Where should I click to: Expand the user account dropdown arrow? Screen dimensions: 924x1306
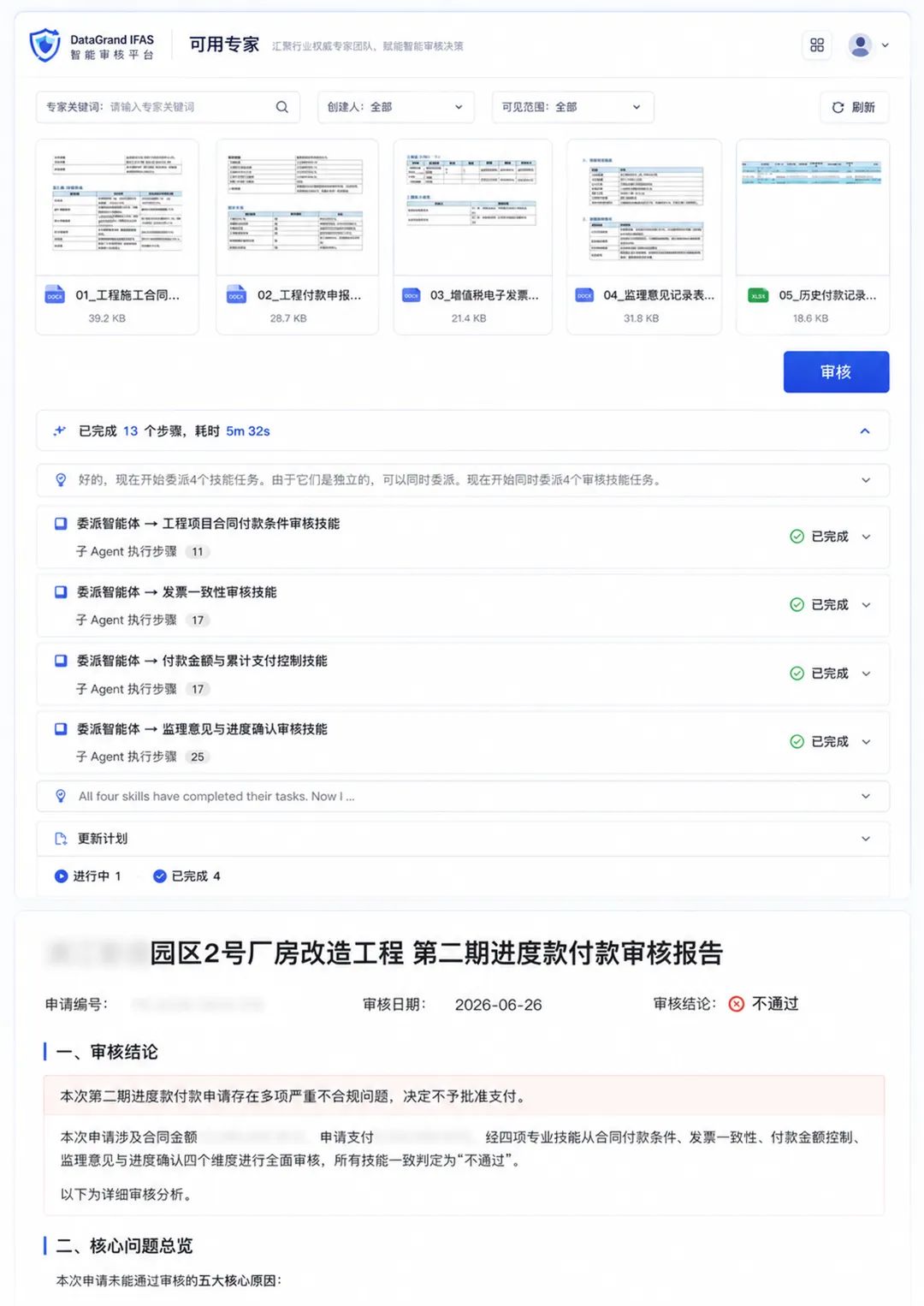tap(885, 45)
